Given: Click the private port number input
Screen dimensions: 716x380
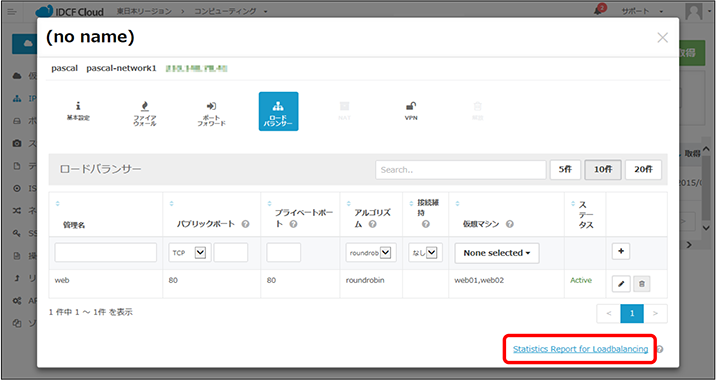Looking at the screenshot, I should (284, 253).
